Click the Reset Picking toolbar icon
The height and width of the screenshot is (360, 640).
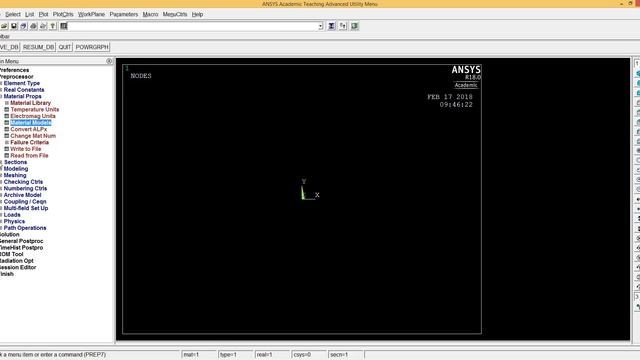pyautogui.click(x=343, y=26)
